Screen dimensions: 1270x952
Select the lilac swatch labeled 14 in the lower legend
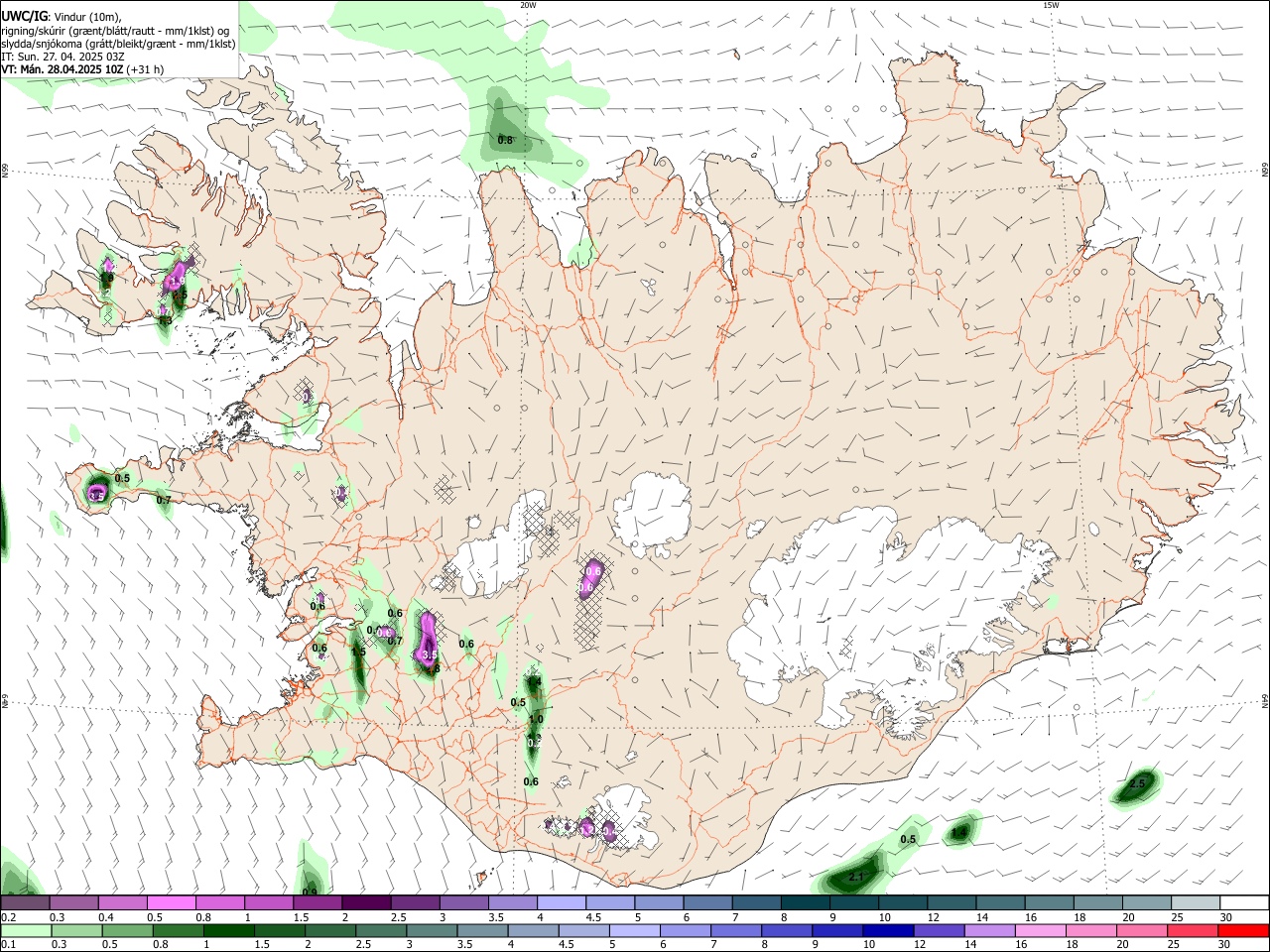click(x=988, y=930)
